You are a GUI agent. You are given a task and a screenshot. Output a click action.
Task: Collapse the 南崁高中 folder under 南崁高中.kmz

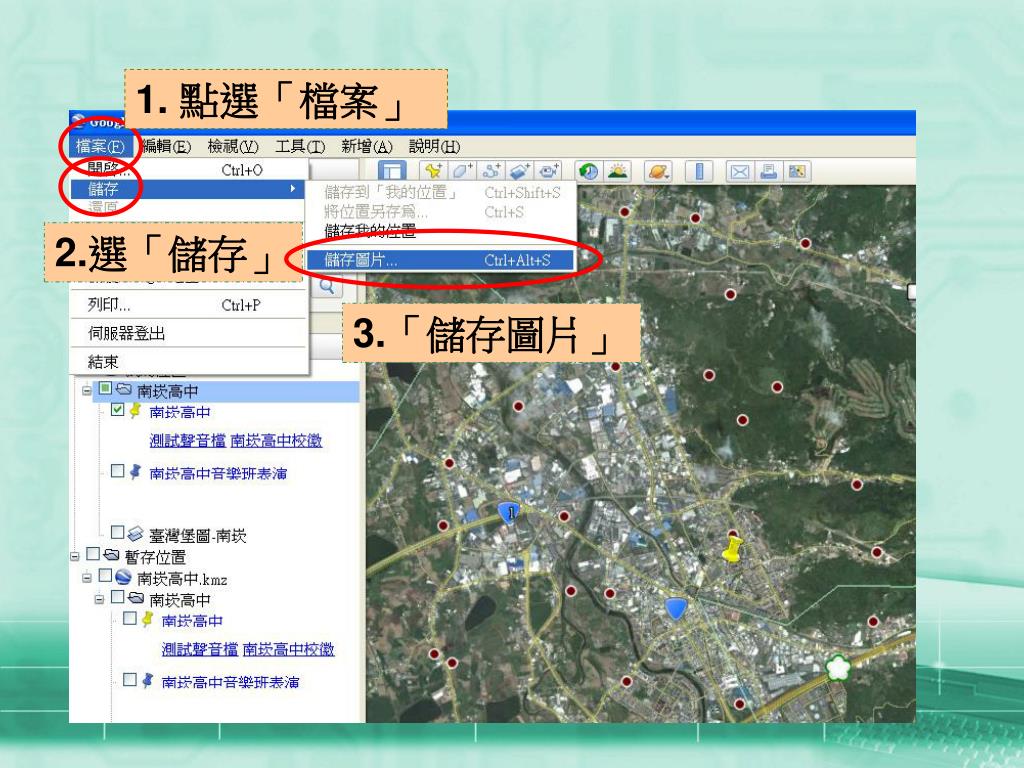[x=99, y=600]
